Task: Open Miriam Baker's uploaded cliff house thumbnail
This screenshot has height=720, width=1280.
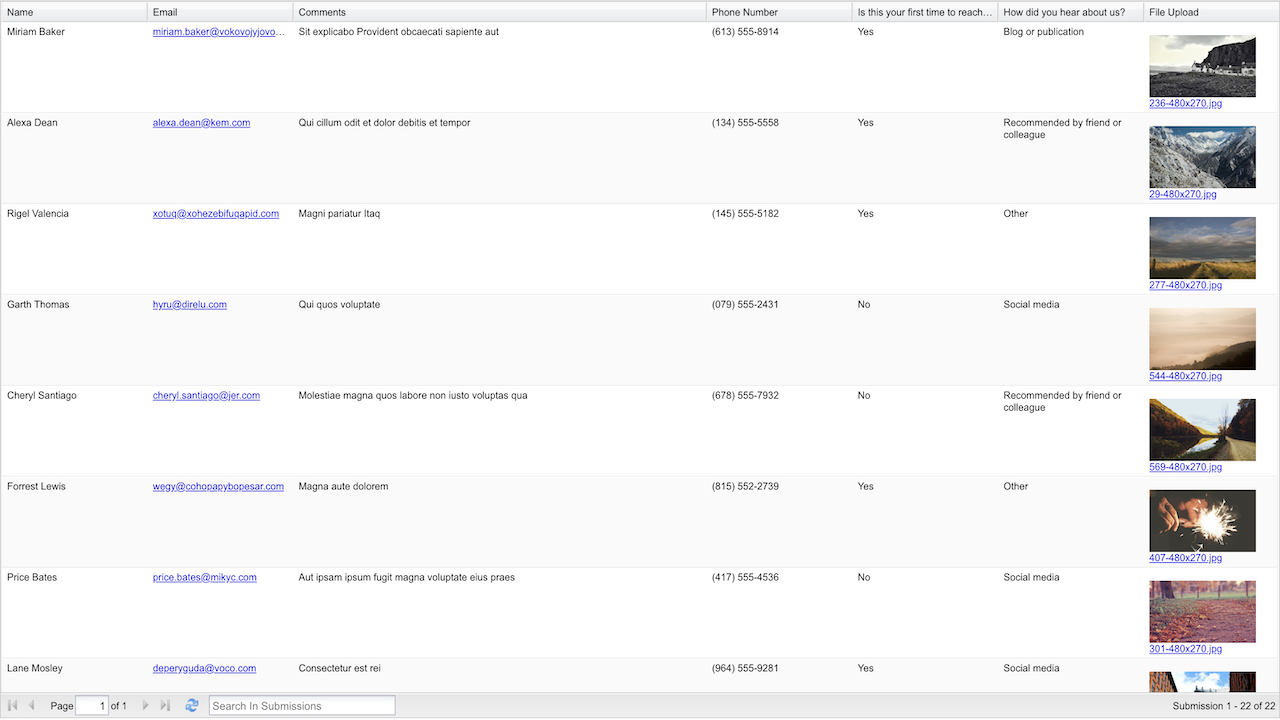Action: [1202, 66]
